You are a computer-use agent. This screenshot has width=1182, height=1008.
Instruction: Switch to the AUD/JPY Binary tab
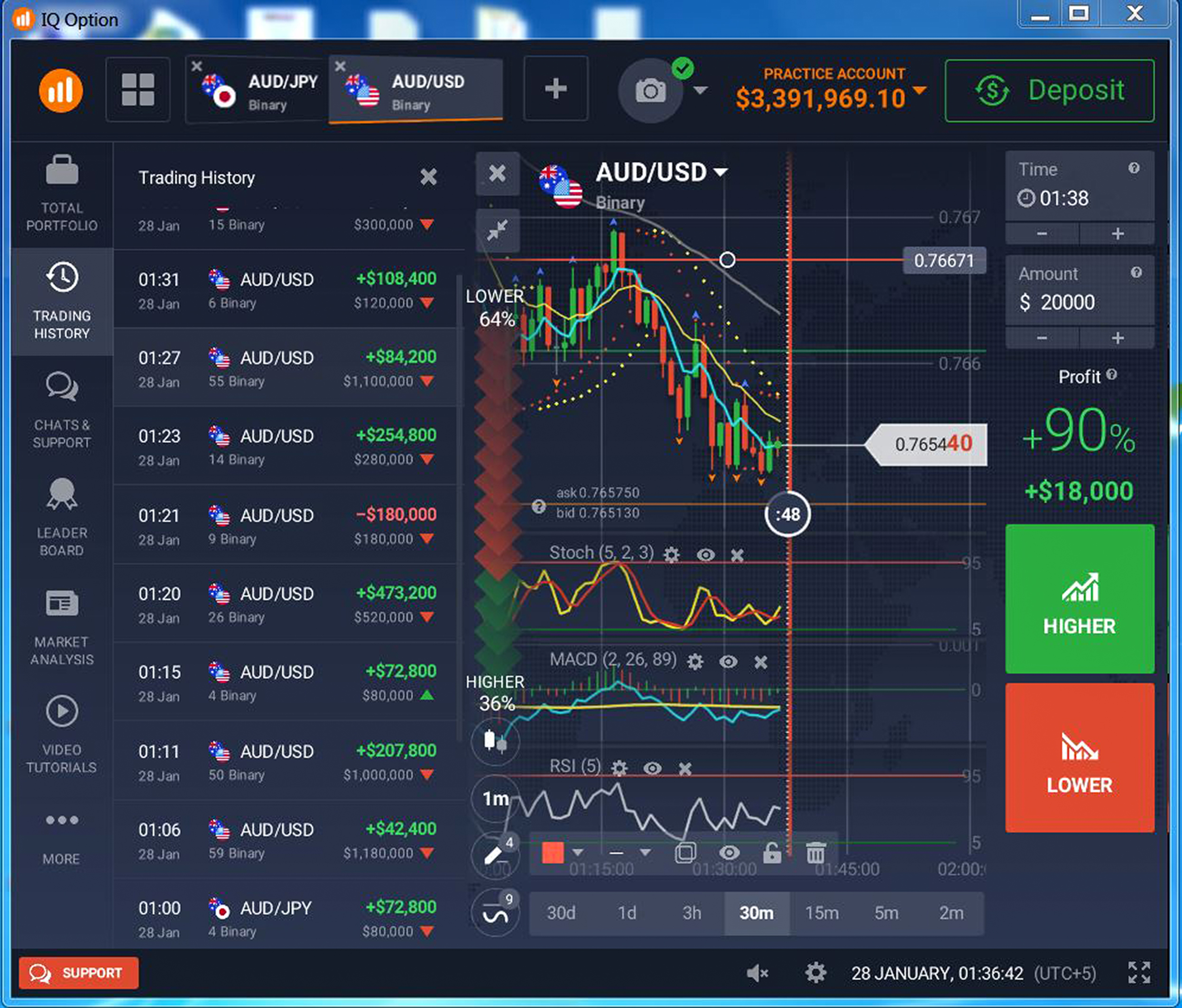pyautogui.click(x=266, y=91)
